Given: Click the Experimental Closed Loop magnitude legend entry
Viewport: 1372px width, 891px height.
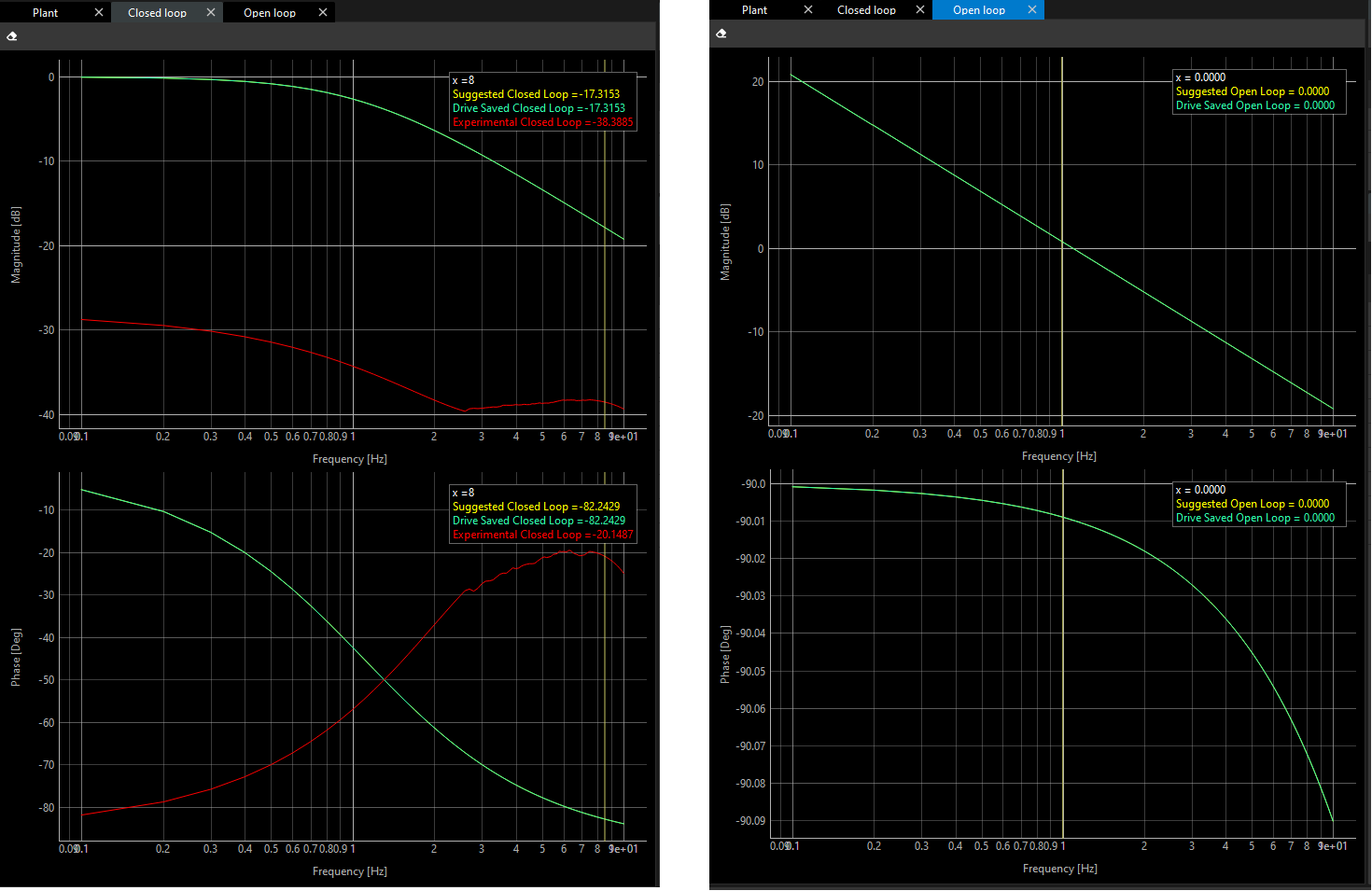Looking at the screenshot, I should 542,122.
